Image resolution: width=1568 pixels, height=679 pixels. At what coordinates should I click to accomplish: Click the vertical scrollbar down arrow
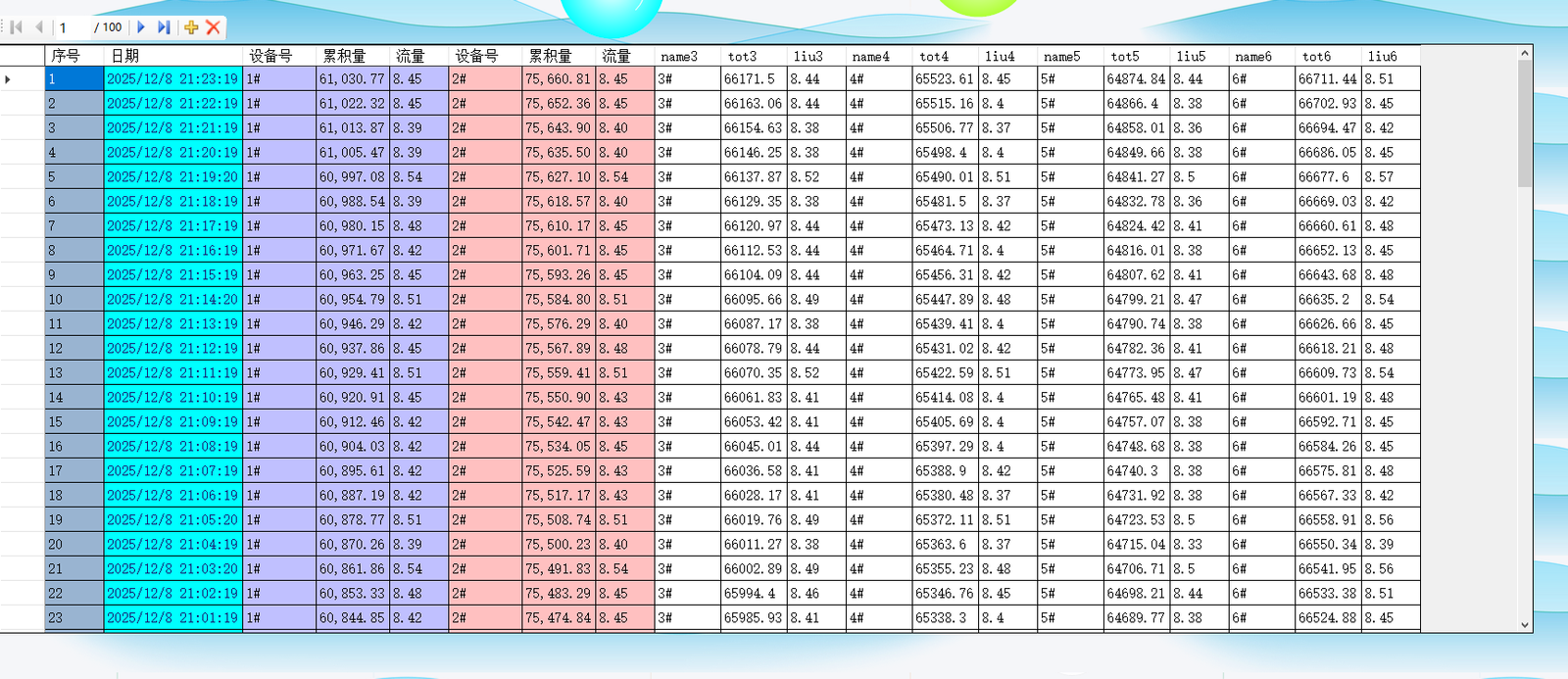[1525, 624]
